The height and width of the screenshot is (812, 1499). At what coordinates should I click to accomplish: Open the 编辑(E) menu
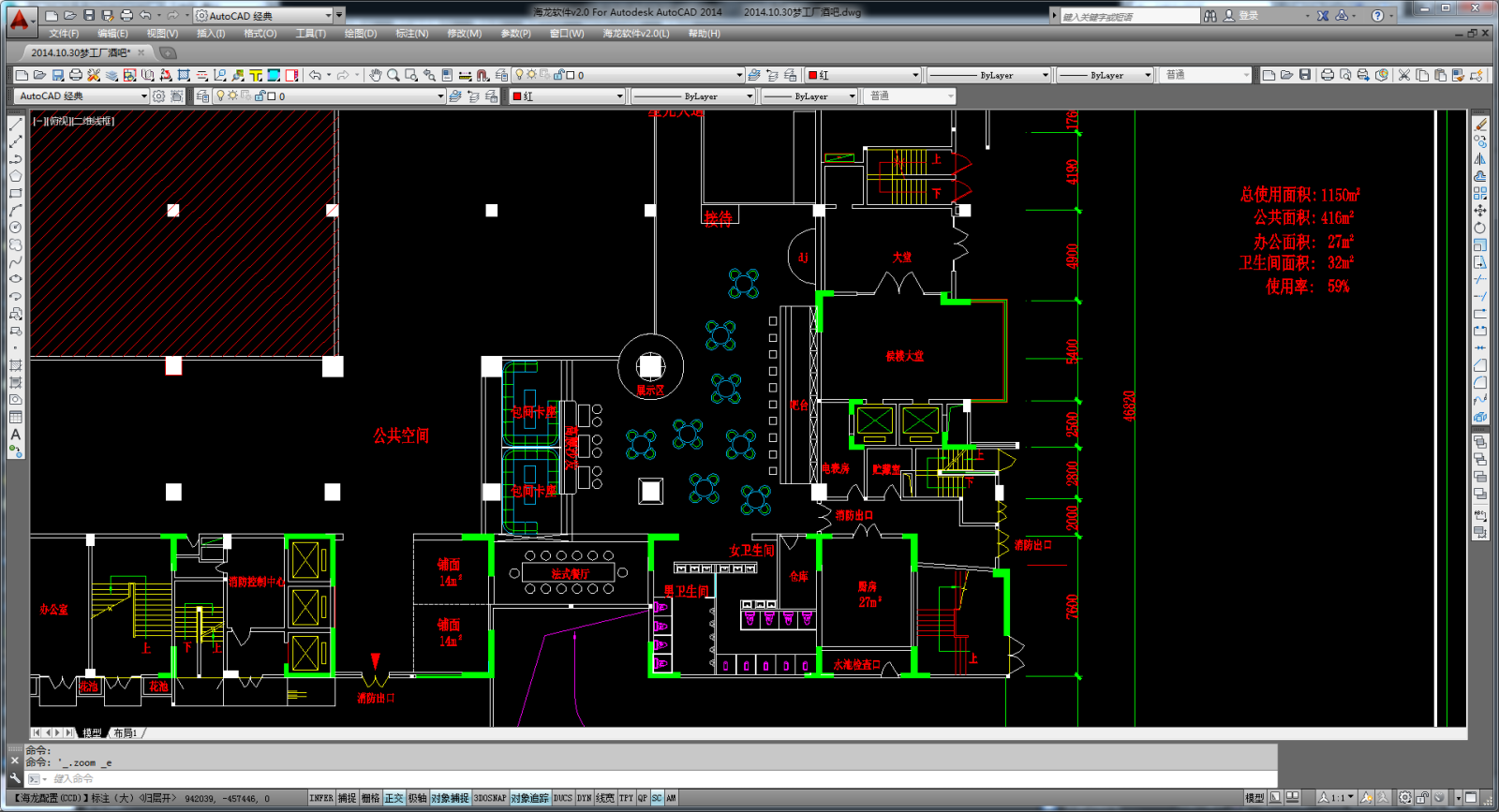click(112, 33)
